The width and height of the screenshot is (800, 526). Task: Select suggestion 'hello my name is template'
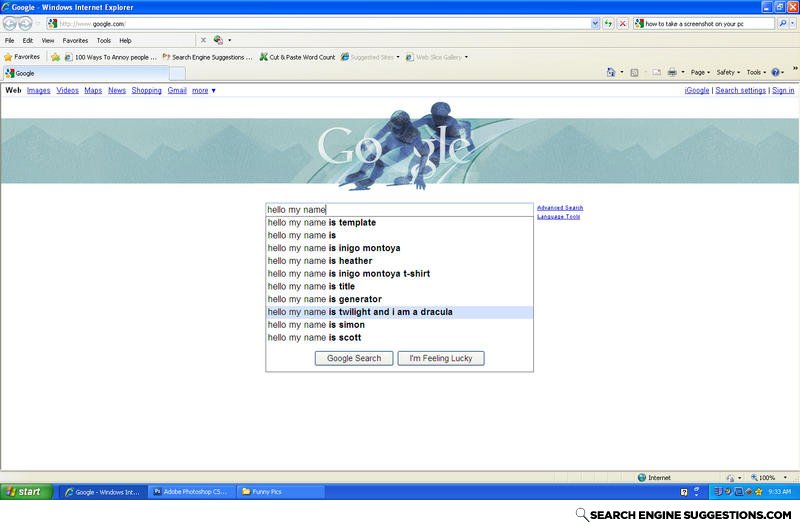(x=399, y=222)
